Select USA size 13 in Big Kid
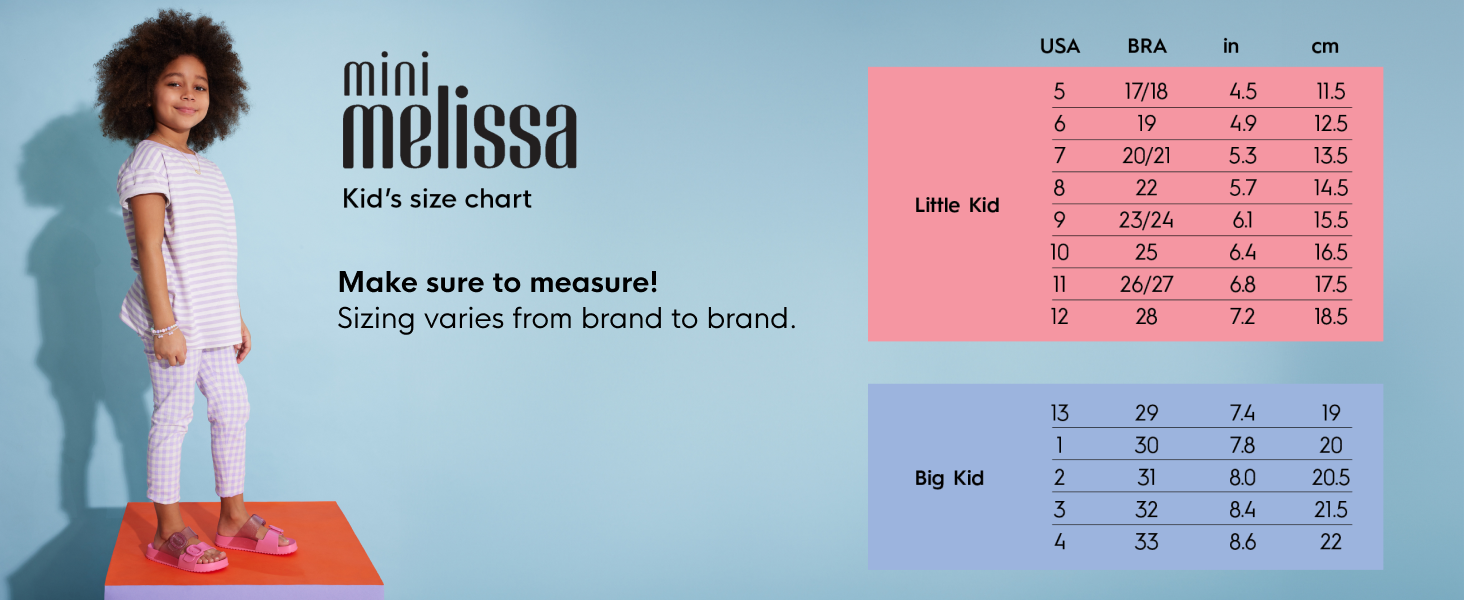The image size is (1464, 600). tap(1060, 413)
